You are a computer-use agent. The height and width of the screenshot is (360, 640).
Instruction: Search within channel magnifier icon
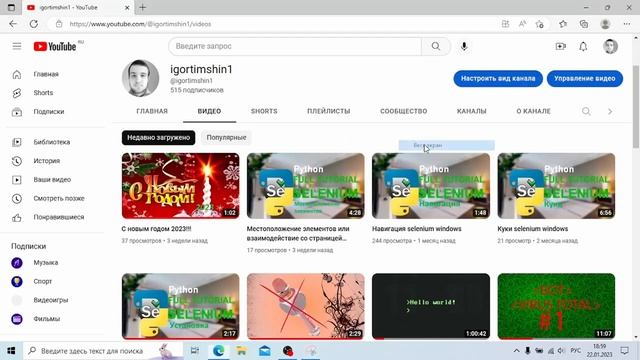click(x=586, y=111)
